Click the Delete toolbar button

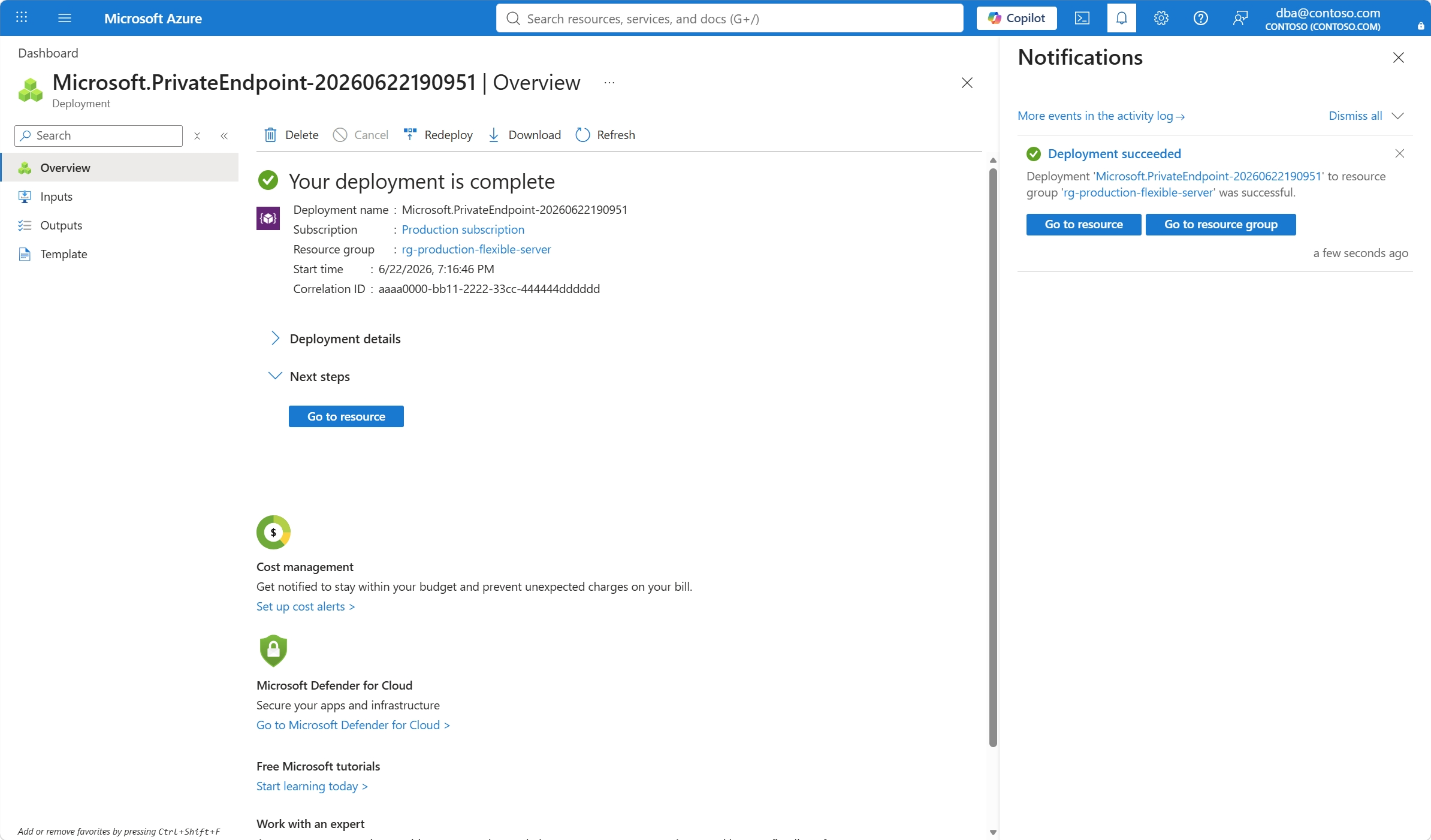[291, 135]
